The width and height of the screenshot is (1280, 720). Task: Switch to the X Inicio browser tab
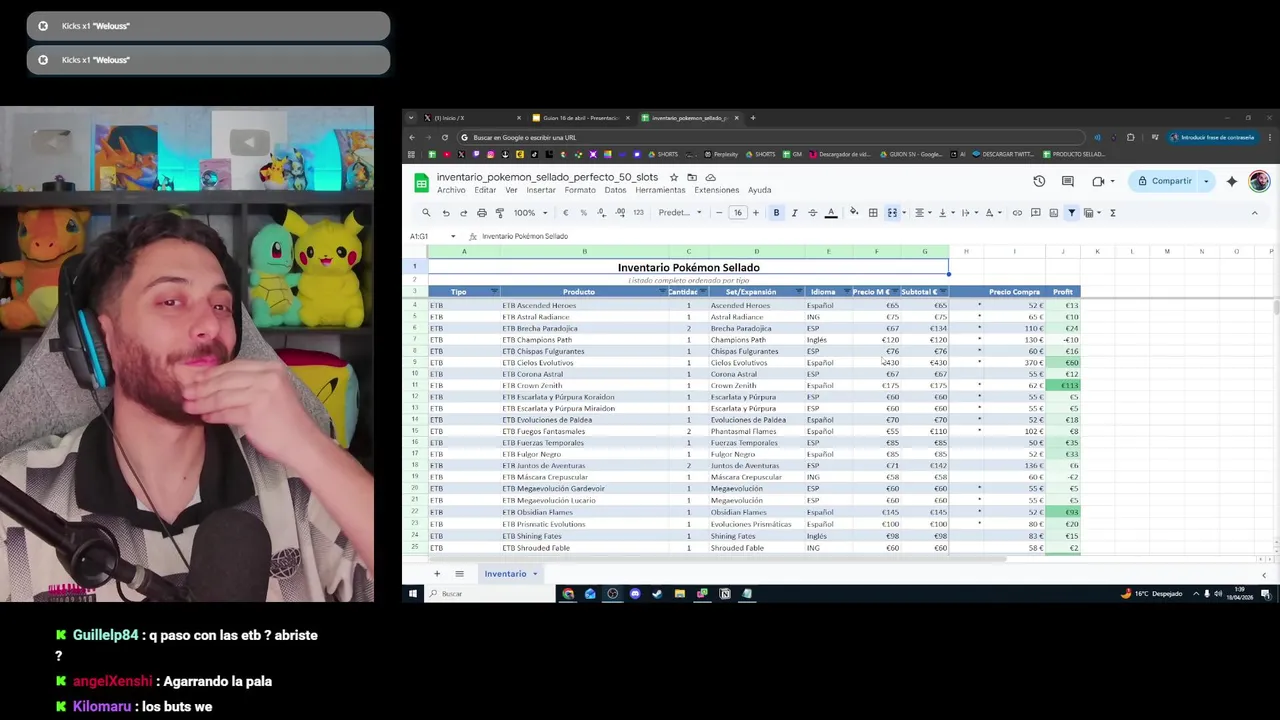coord(470,118)
